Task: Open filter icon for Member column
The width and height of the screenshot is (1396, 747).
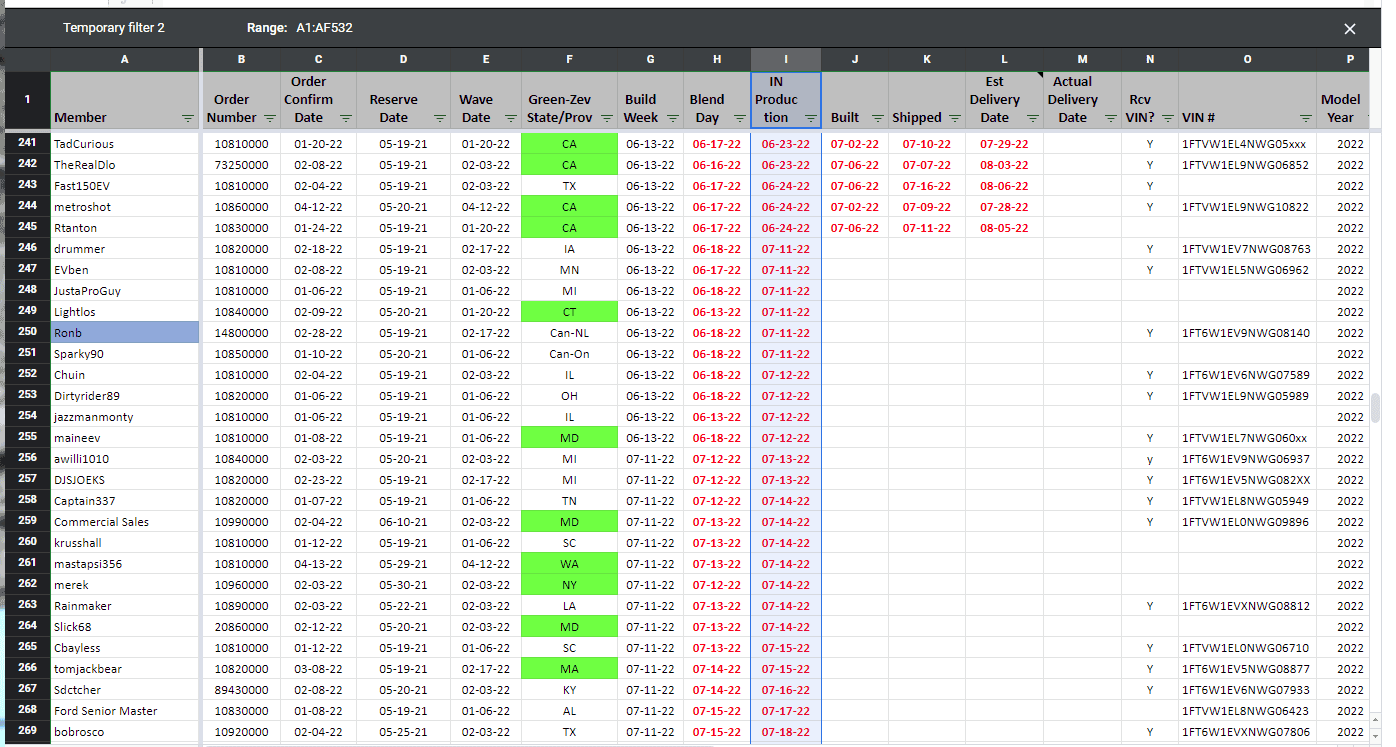Action: (x=188, y=118)
